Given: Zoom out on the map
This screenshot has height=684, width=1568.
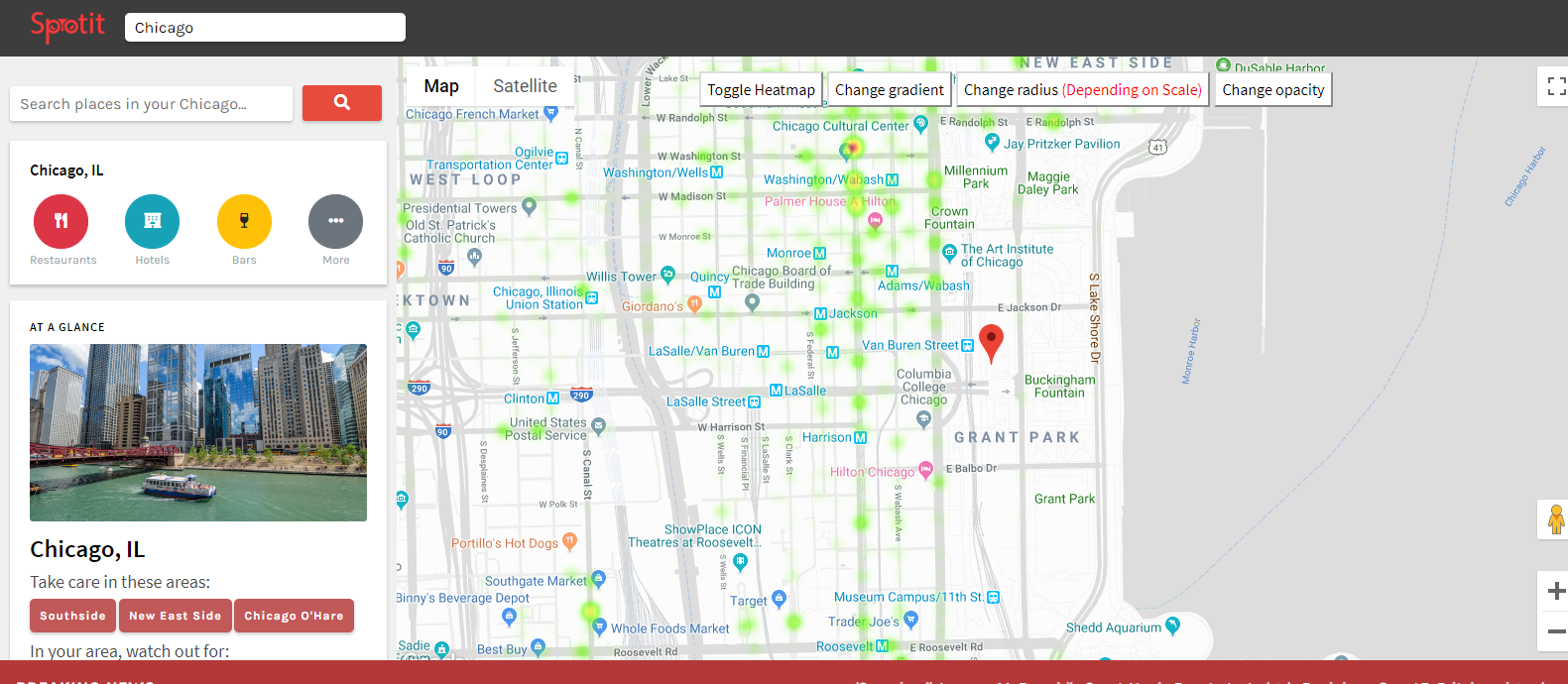Looking at the screenshot, I should [x=1556, y=631].
